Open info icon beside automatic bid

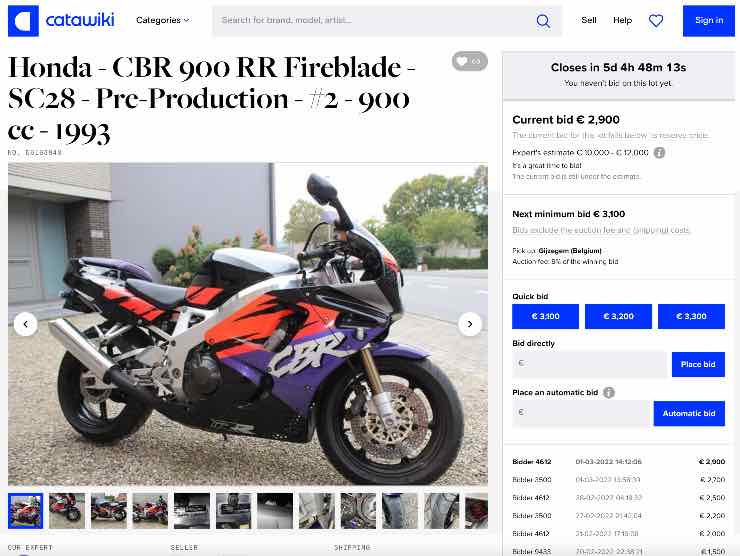click(x=609, y=392)
